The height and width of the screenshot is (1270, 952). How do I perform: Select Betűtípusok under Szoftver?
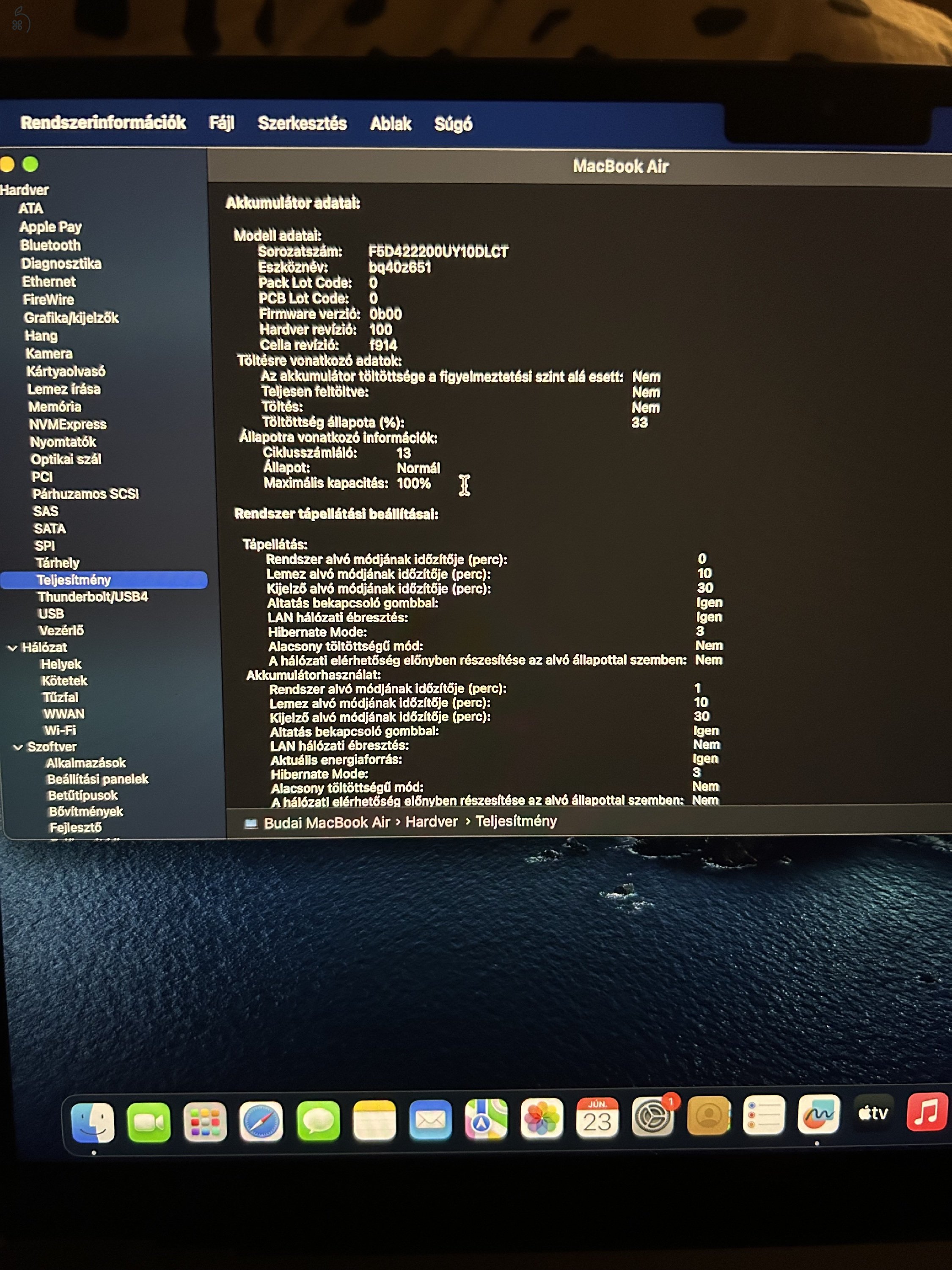pyautogui.click(x=83, y=796)
